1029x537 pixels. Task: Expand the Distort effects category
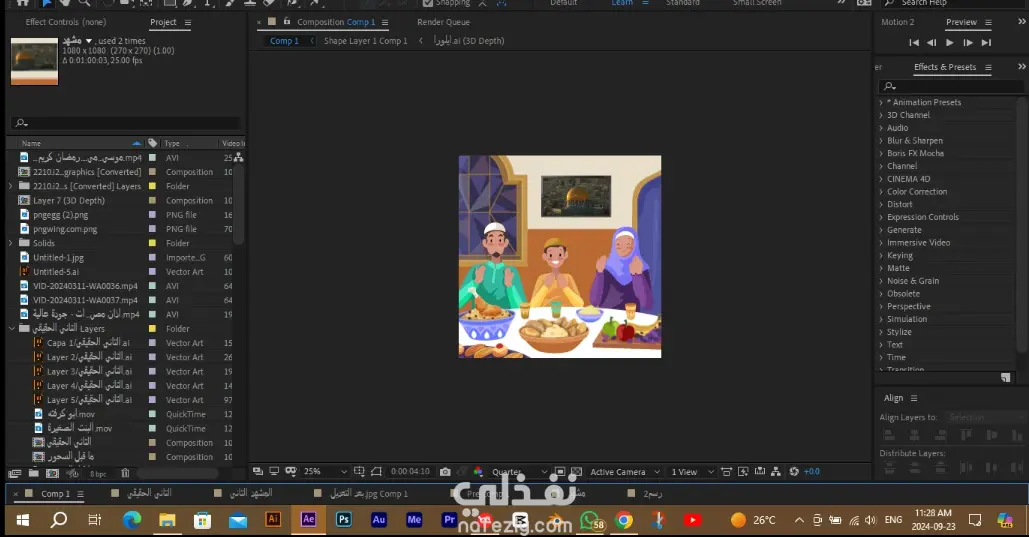pos(881,204)
